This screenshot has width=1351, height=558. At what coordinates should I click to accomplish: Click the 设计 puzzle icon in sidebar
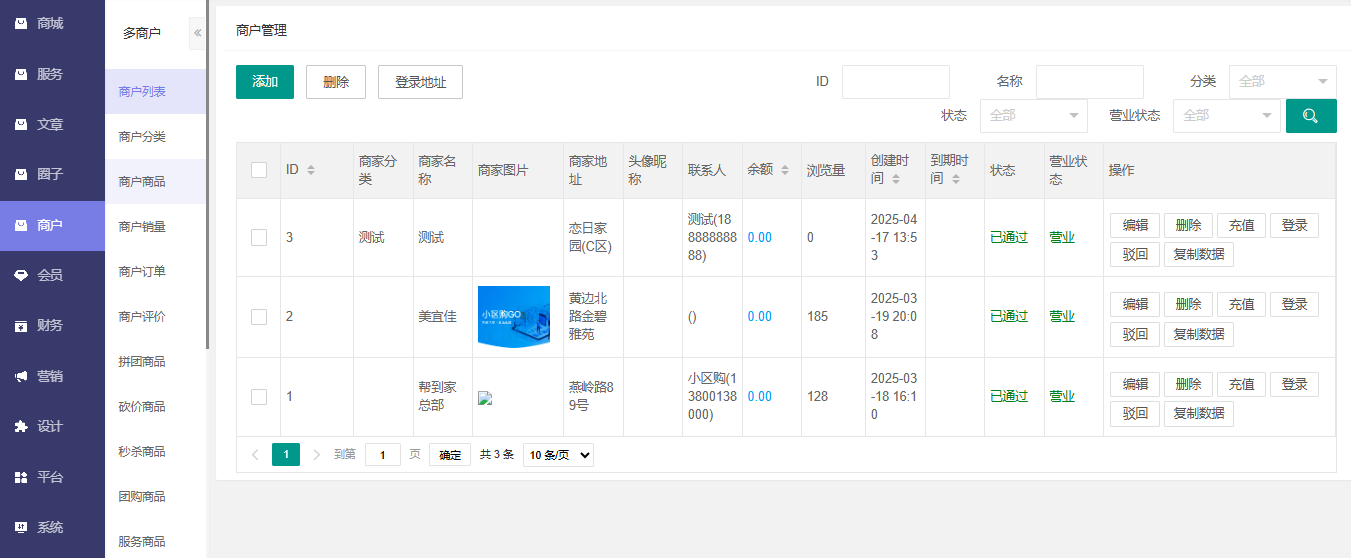point(21,426)
